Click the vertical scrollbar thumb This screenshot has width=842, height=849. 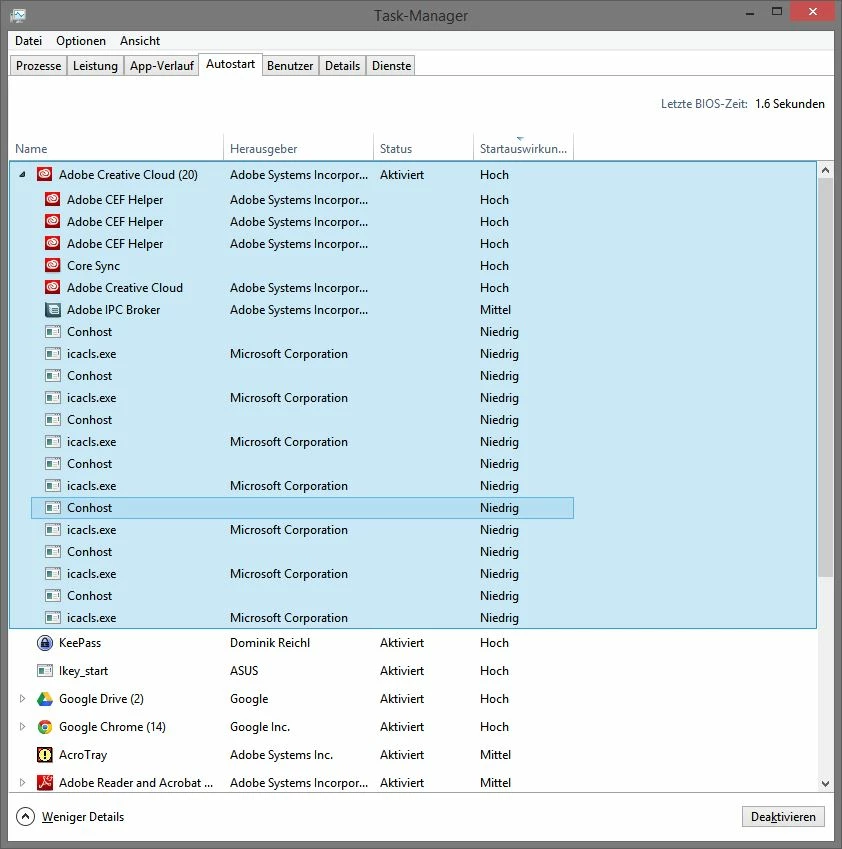pyautogui.click(x=825, y=377)
